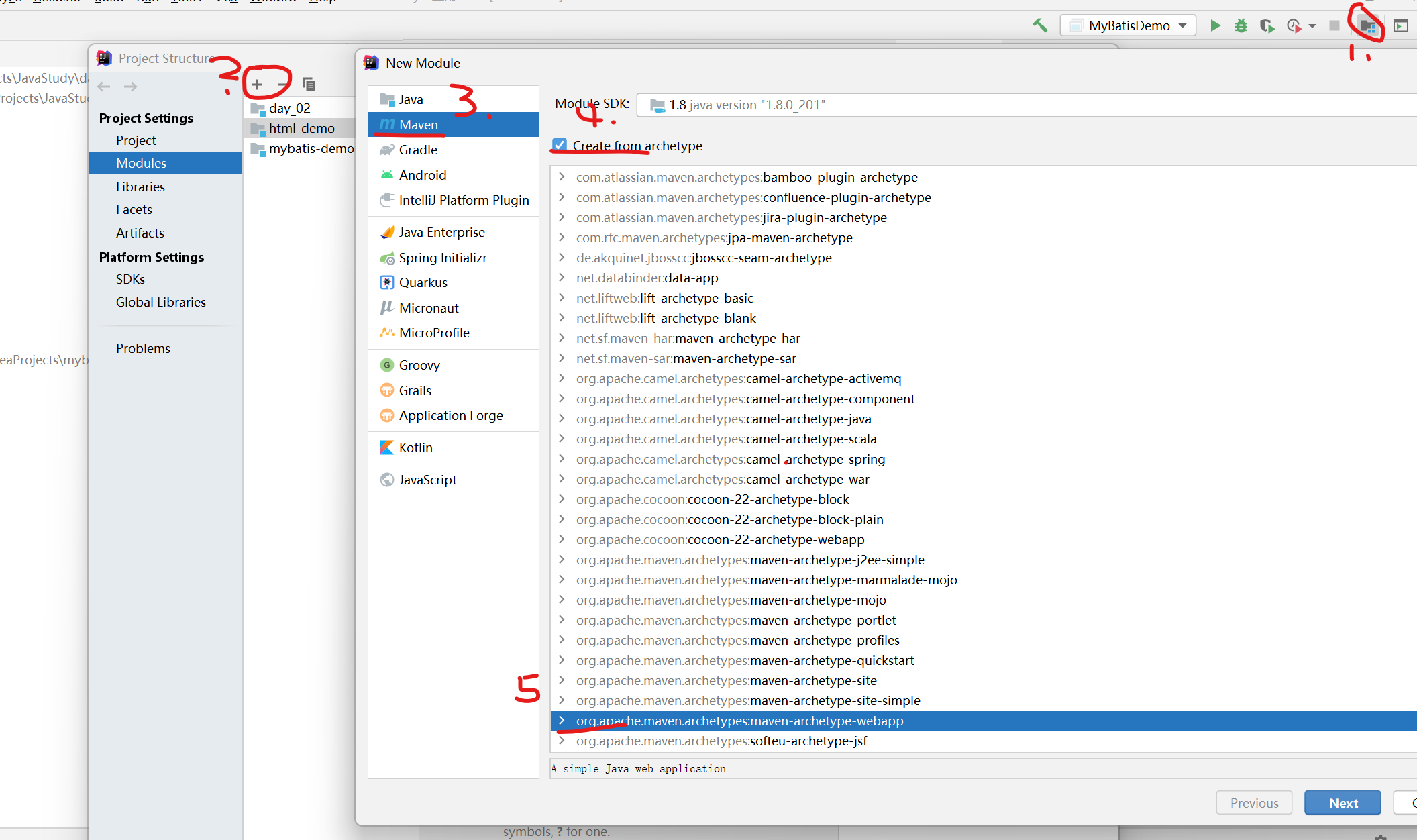
Task: Choose the Spring Initializr icon
Action: click(x=386, y=258)
